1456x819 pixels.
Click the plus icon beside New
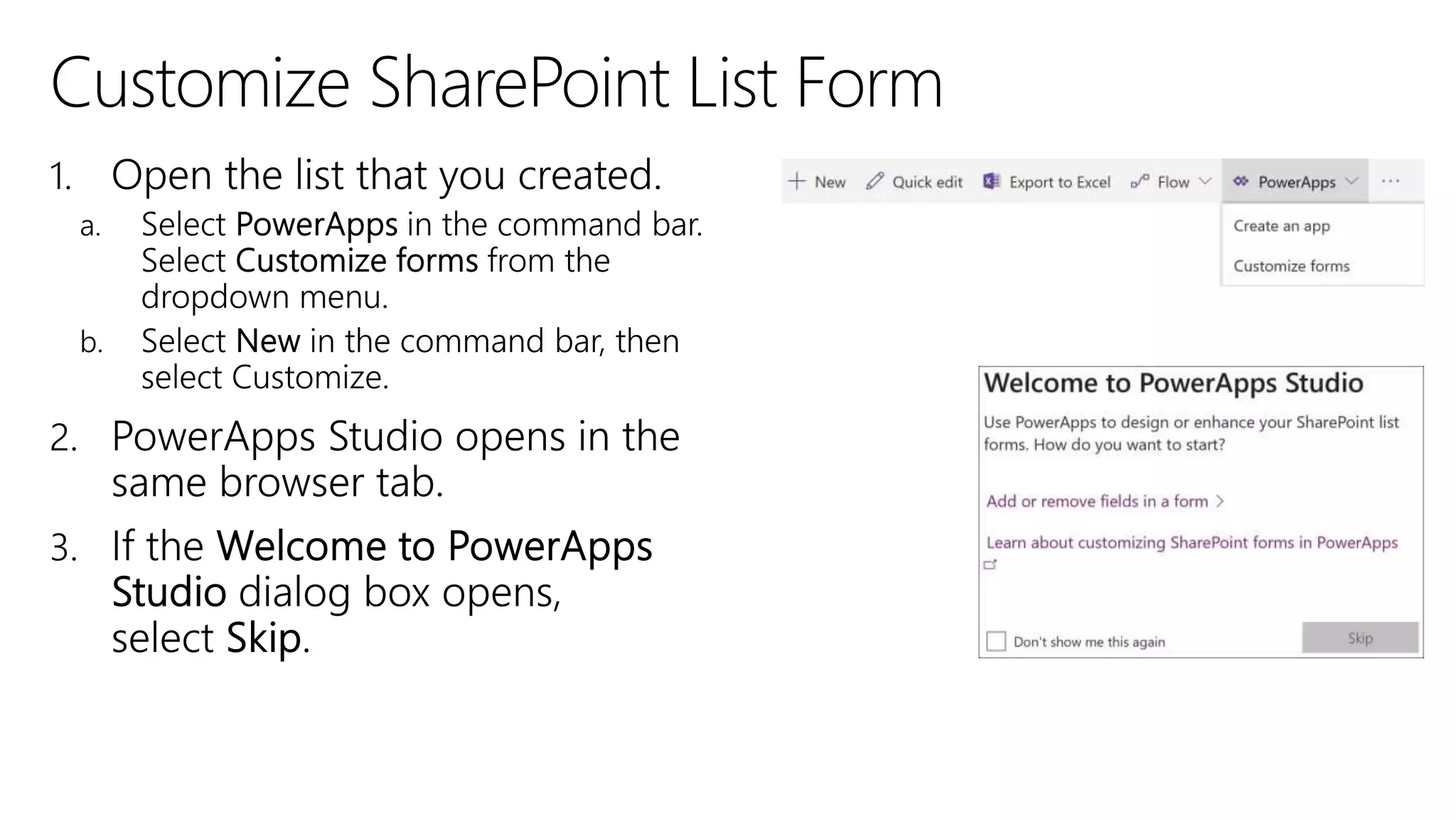797,182
